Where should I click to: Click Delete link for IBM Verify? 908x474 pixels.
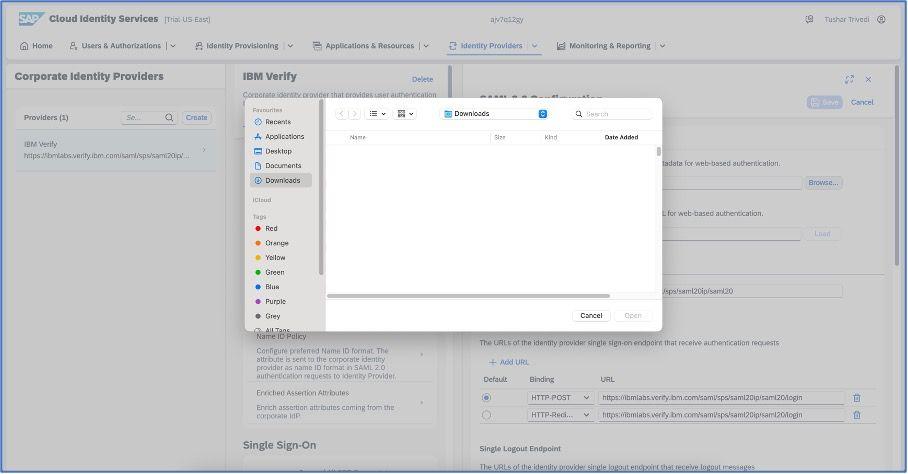(422, 79)
